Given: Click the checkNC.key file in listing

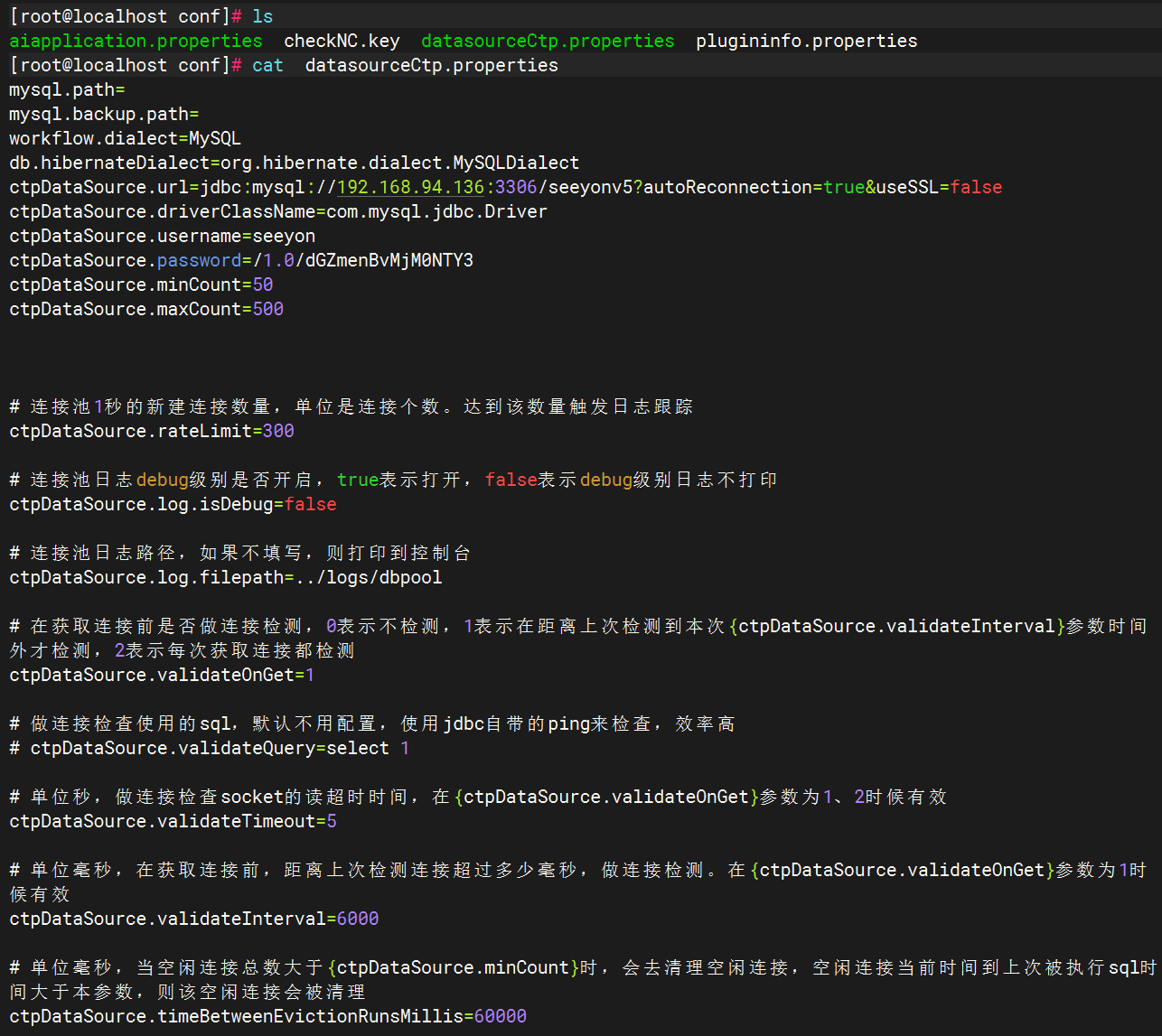Looking at the screenshot, I should (x=342, y=41).
